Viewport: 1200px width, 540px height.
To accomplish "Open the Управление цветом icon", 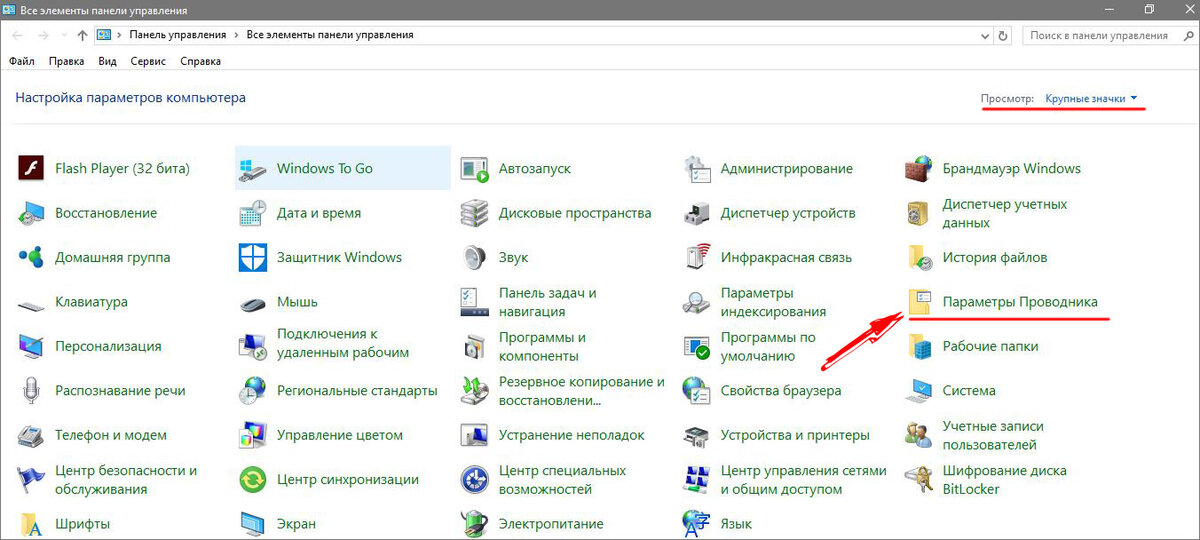I will [253, 435].
